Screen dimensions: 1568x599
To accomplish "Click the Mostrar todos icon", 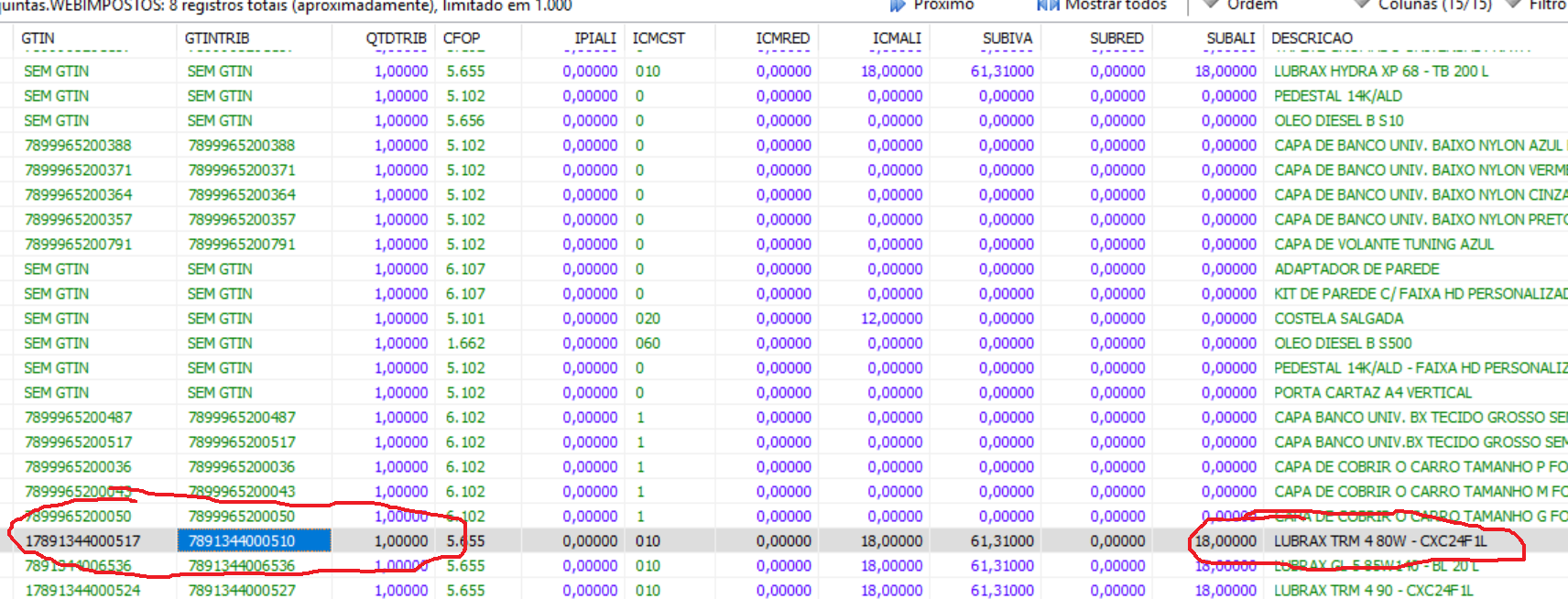I will (x=1048, y=5).
